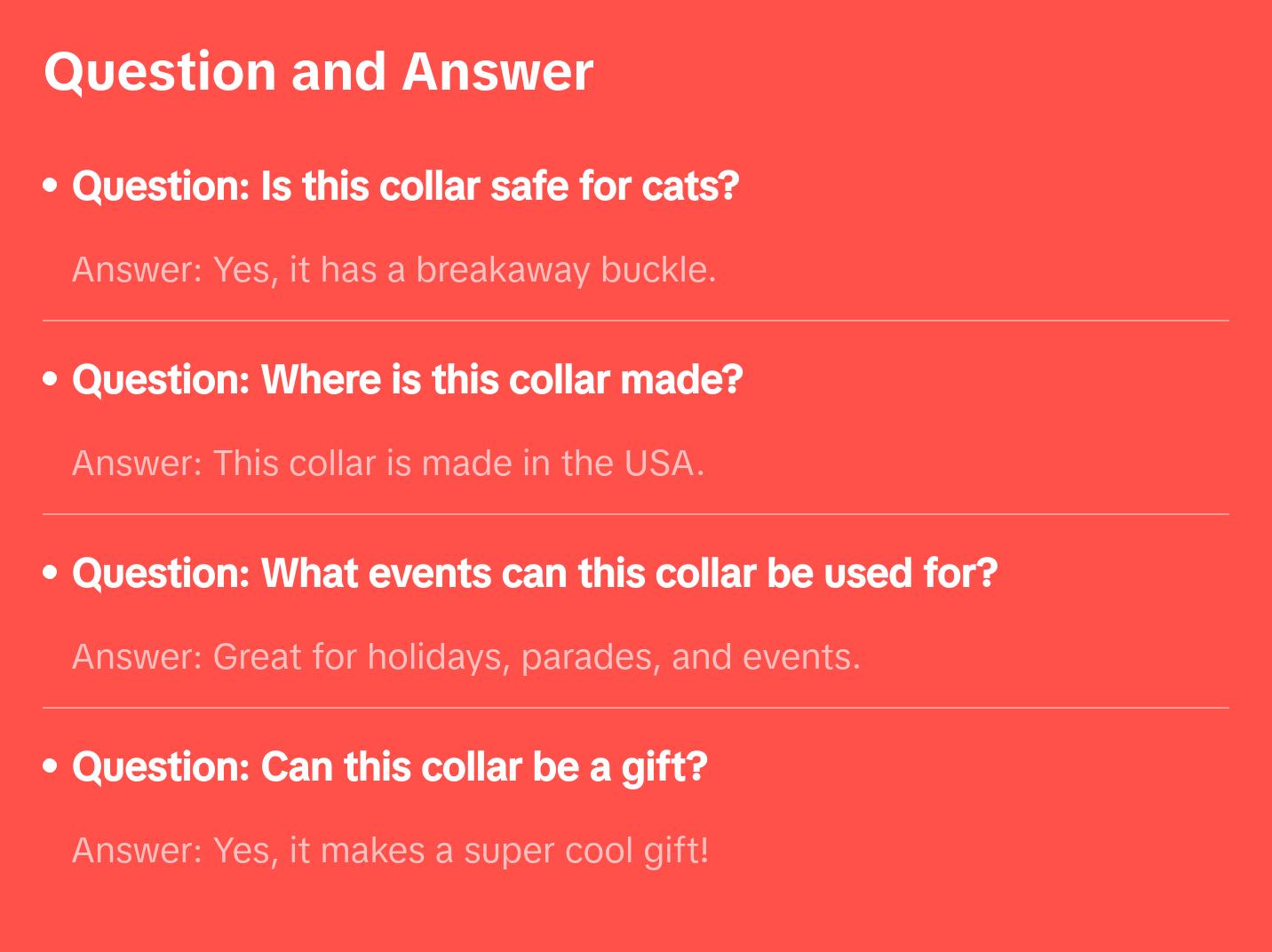Image resolution: width=1272 pixels, height=952 pixels.
Task: Click the bullet beside the cat safety question
Action: click(51, 186)
